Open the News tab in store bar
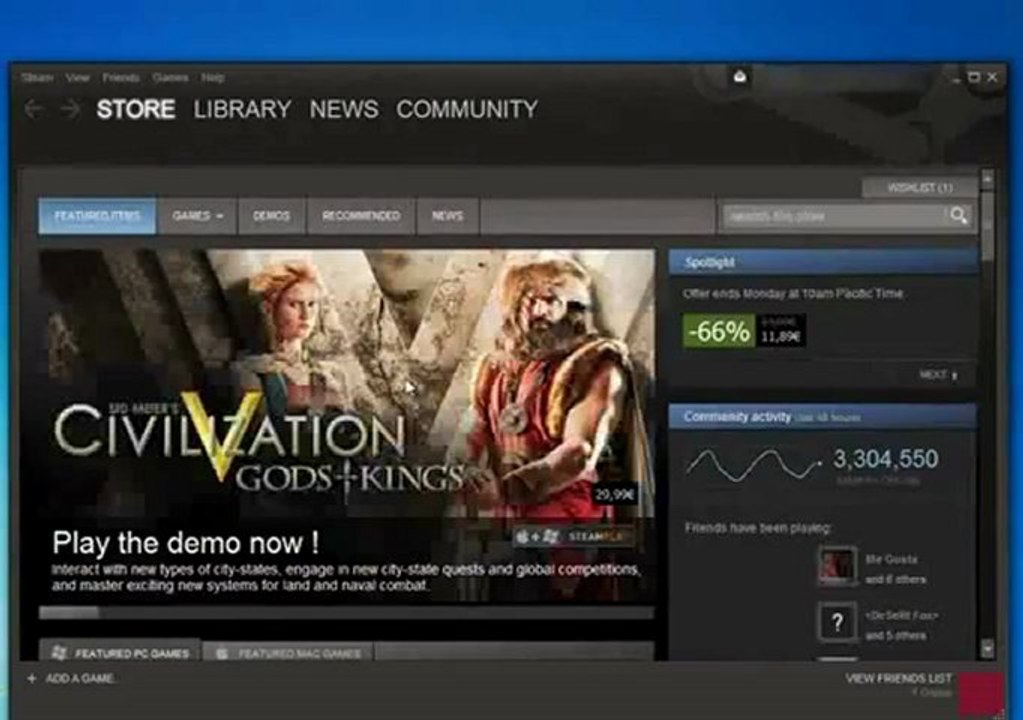The width and height of the screenshot is (1023, 720). [x=448, y=216]
